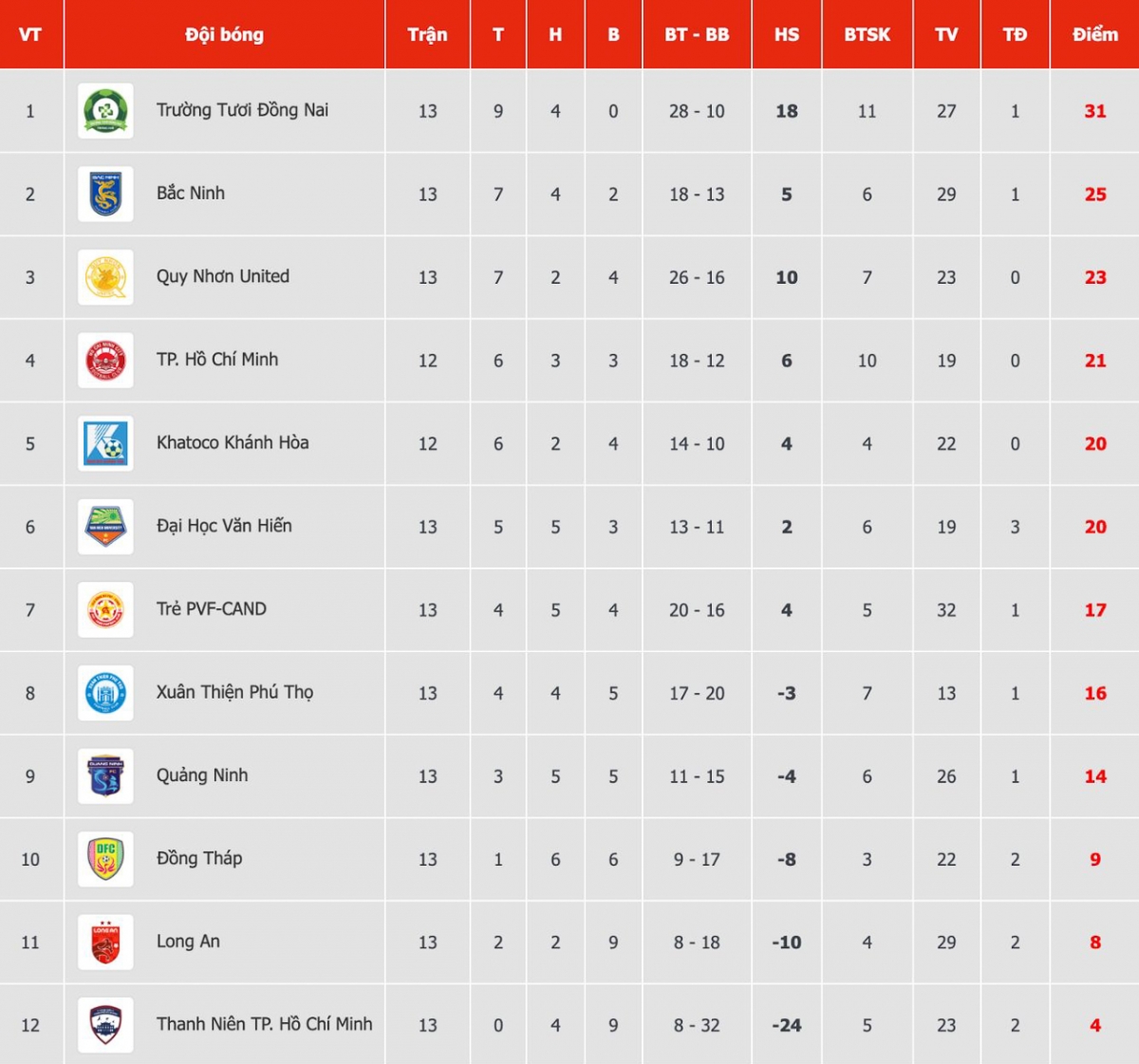Click the BT - BB column header
1139x1064 pixels.
coord(697,35)
